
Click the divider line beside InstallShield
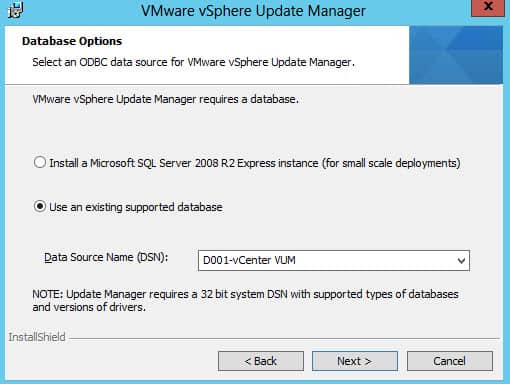(x=284, y=339)
